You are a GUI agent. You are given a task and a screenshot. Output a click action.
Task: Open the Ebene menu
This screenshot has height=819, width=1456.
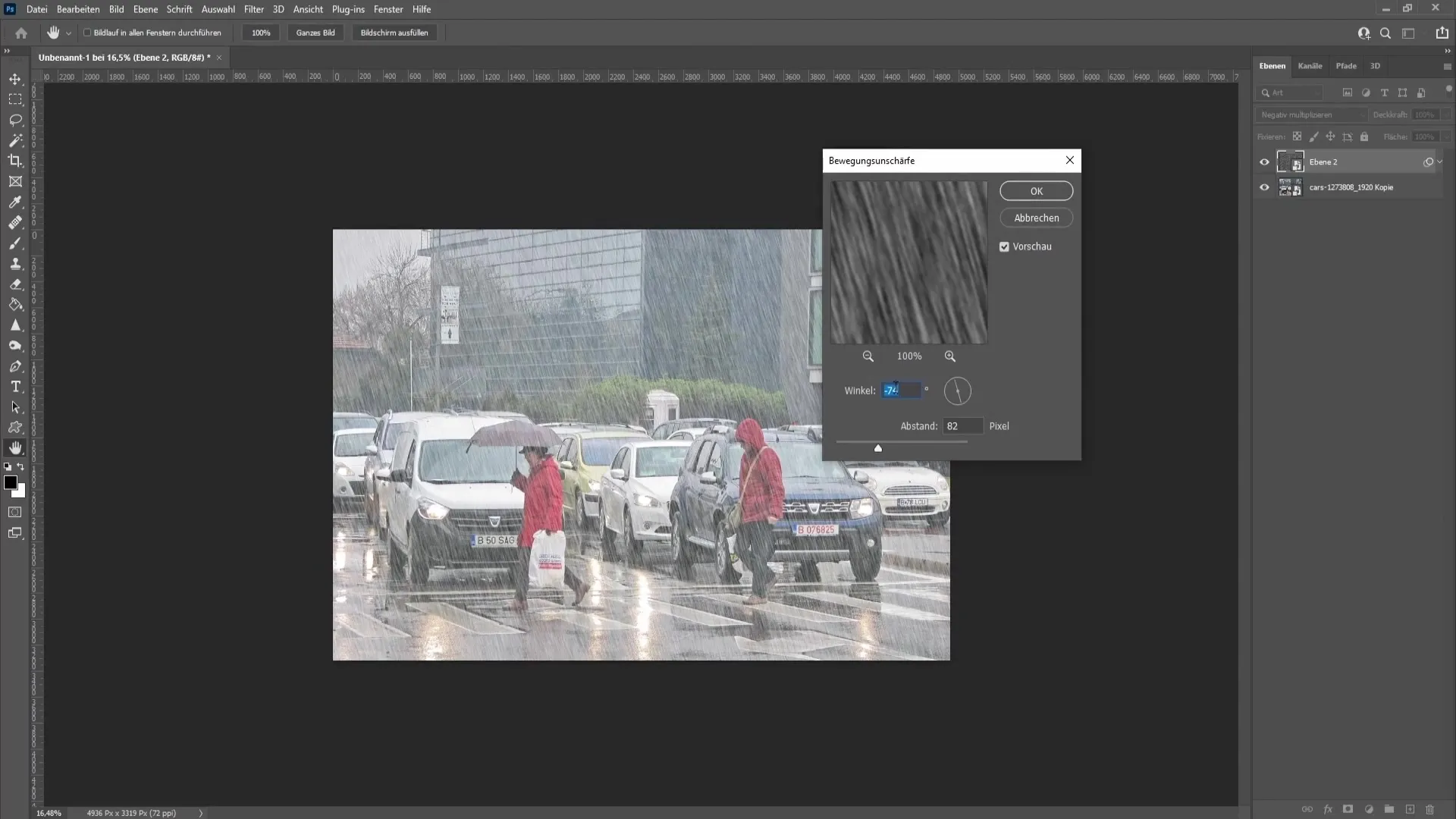[x=146, y=9]
